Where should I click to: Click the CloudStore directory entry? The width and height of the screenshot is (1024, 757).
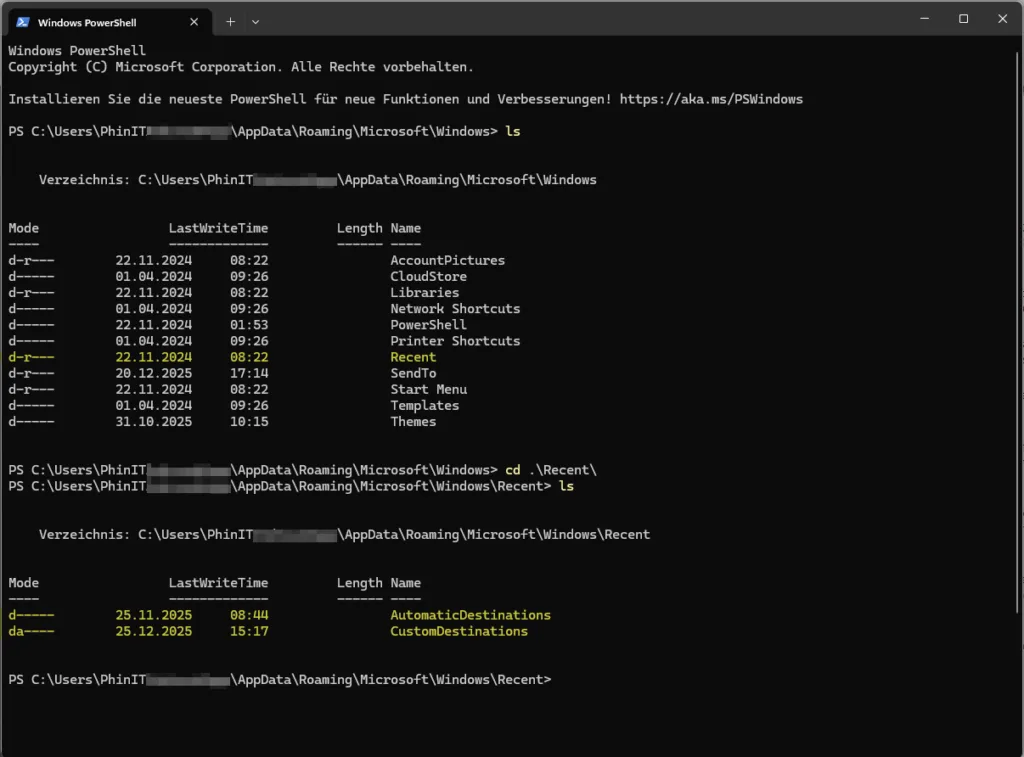[x=428, y=276]
